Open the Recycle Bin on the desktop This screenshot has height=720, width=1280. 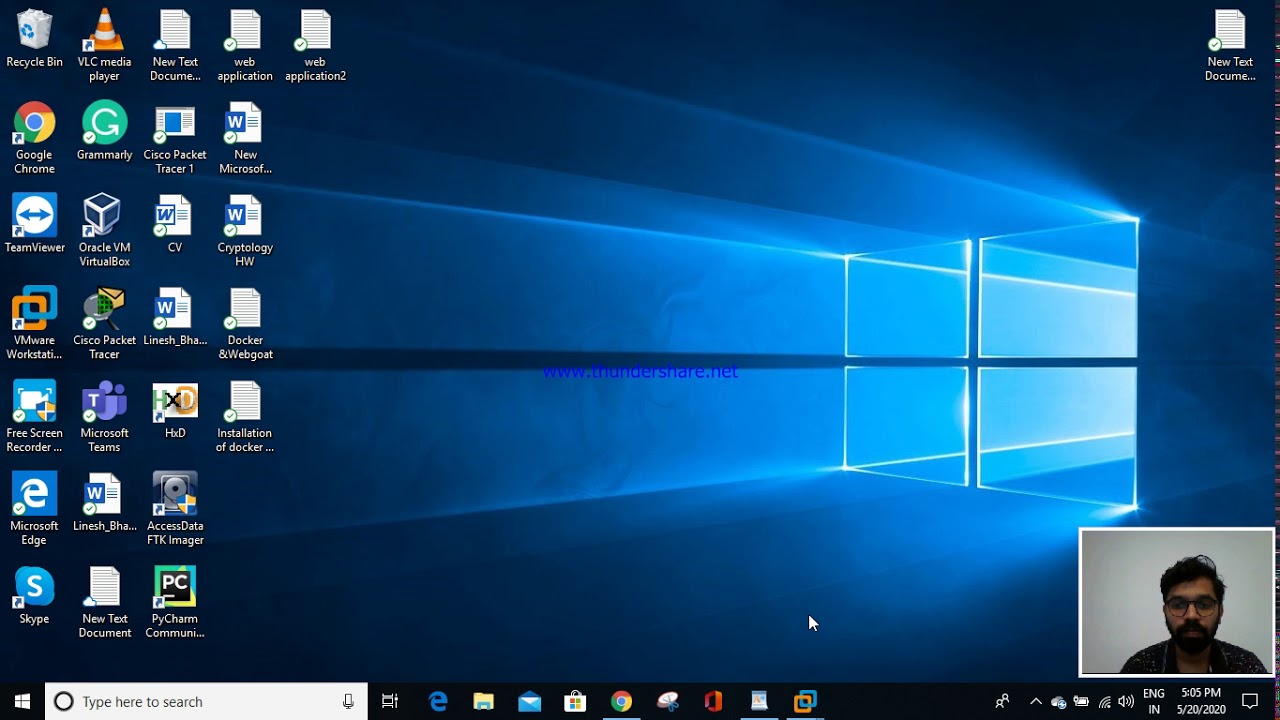[x=34, y=40]
